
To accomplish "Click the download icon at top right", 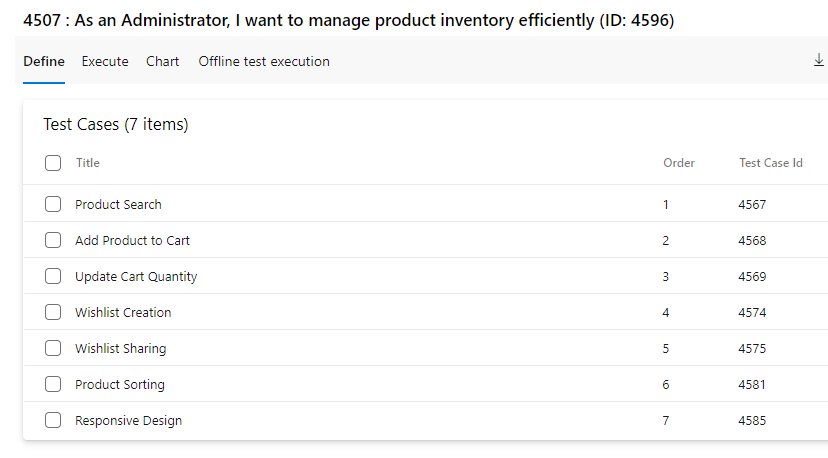I will click(818, 60).
